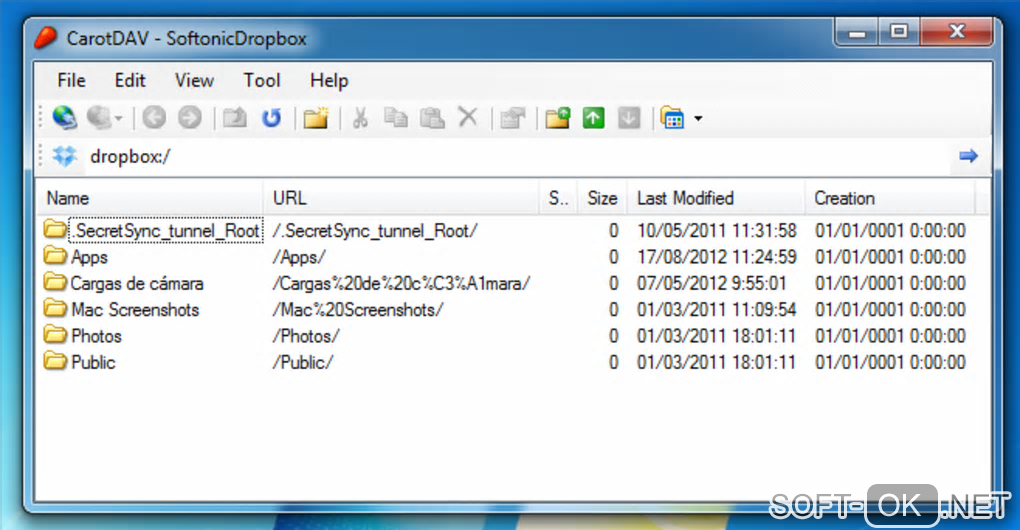
Task: Open the Edit menu
Action: tap(130, 80)
